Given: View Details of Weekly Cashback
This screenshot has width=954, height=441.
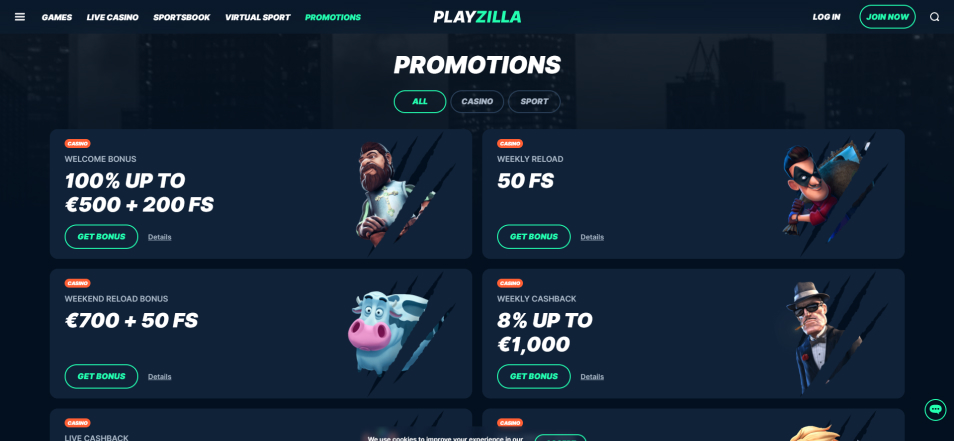Looking at the screenshot, I should [x=592, y=377].
